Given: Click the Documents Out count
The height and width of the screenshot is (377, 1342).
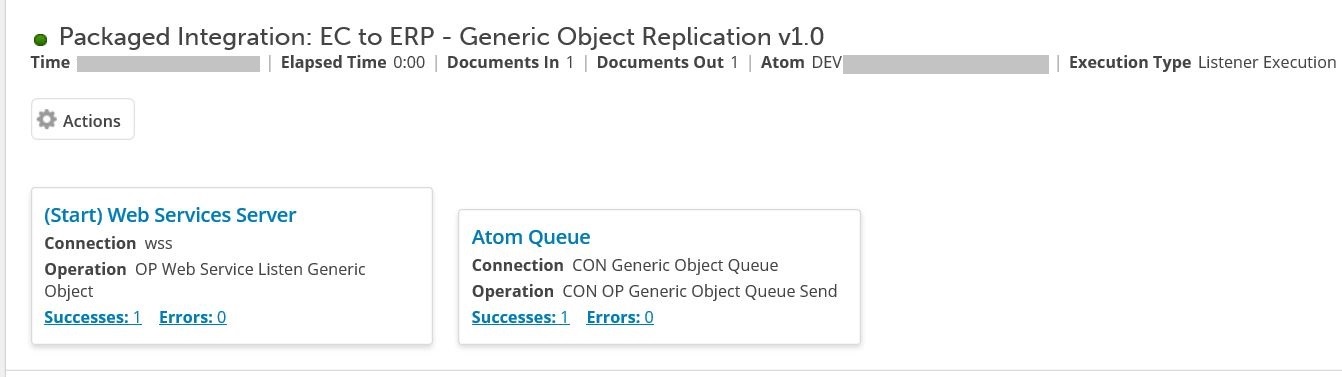Looking at the screenshot, I should 734,63.
